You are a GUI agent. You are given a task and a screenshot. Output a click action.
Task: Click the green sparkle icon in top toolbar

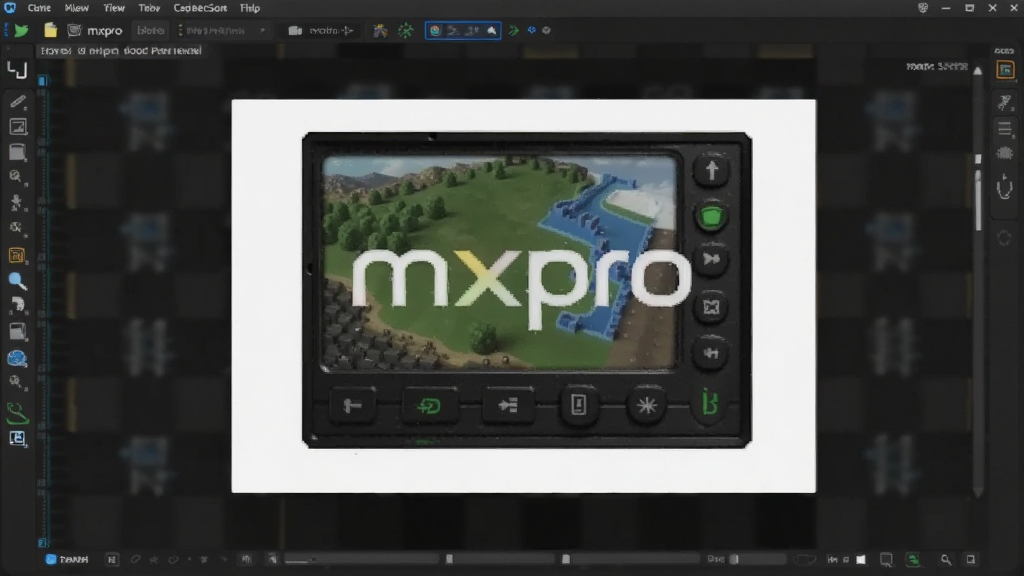pyautogui.click(x=406, y=31)
